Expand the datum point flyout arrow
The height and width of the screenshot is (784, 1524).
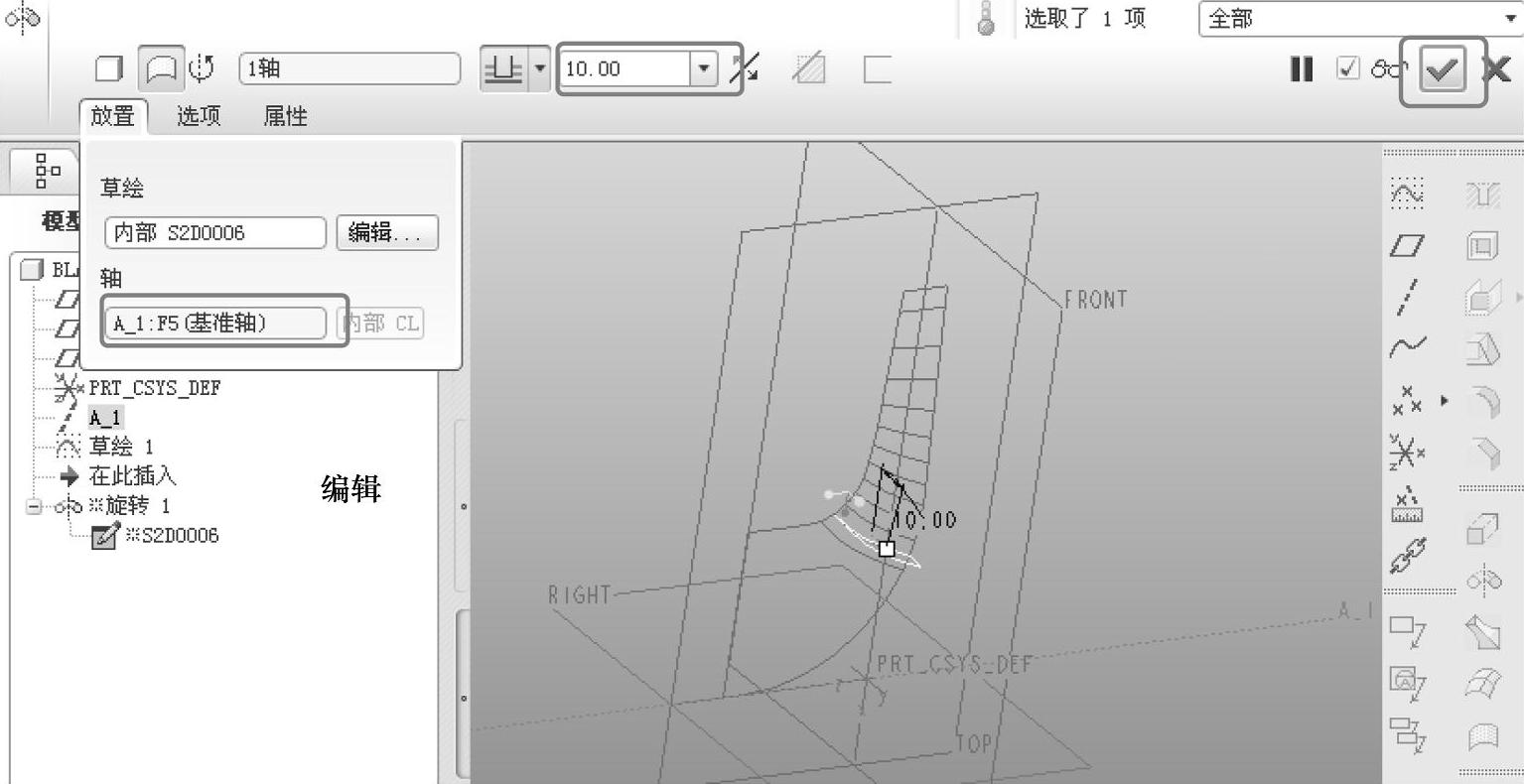tap(1445, 401)
